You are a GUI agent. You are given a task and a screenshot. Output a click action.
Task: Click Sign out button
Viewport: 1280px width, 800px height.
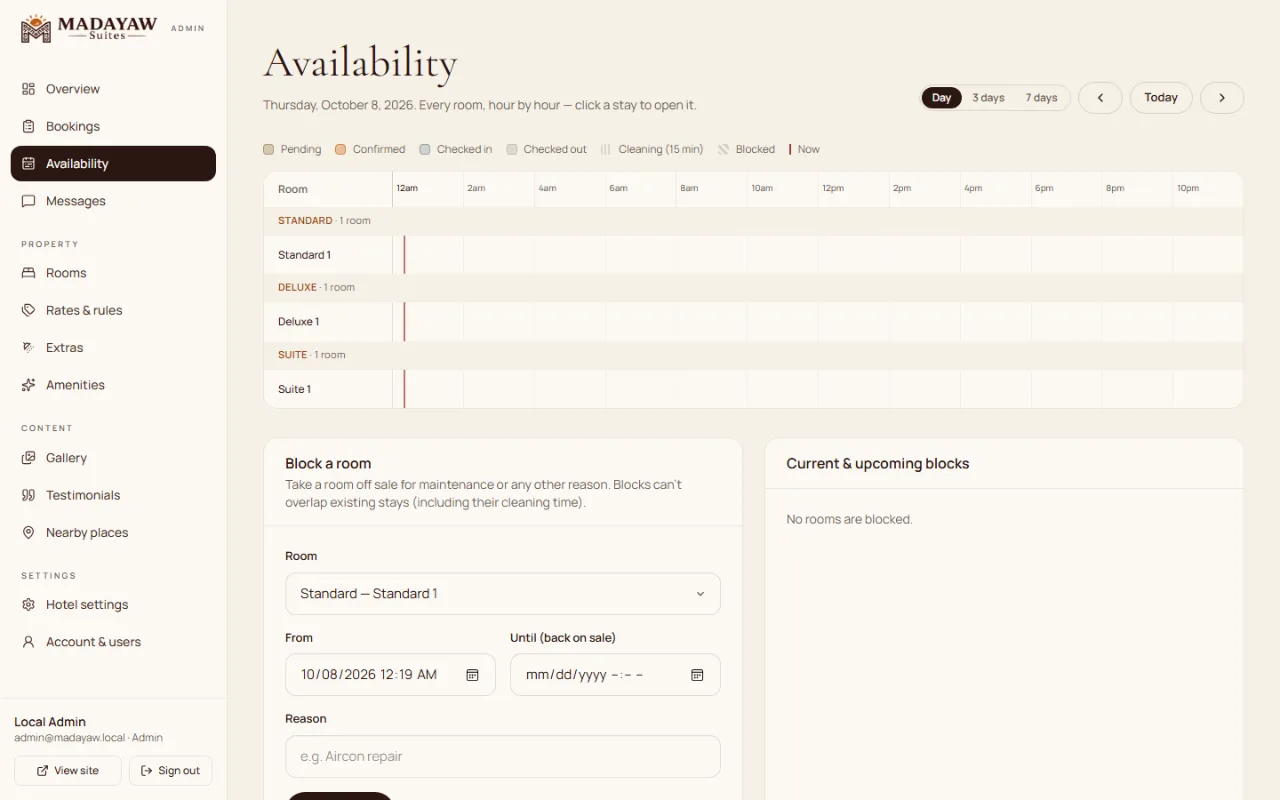(171, 771)
